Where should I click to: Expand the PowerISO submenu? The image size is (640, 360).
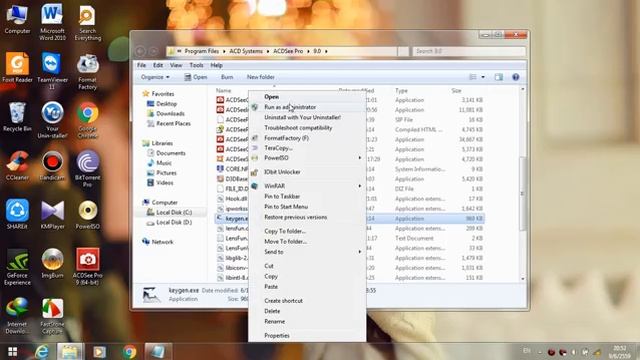pos(307,158)
